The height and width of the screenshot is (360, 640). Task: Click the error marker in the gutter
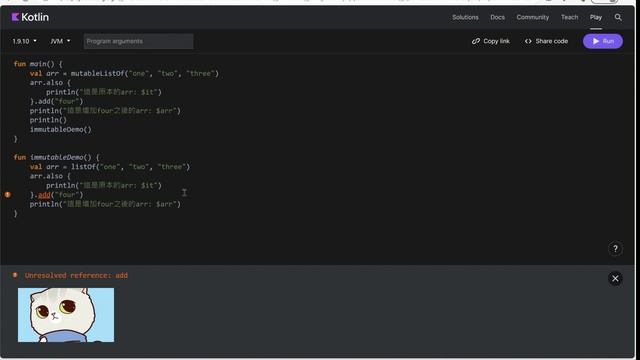point(7,195)
